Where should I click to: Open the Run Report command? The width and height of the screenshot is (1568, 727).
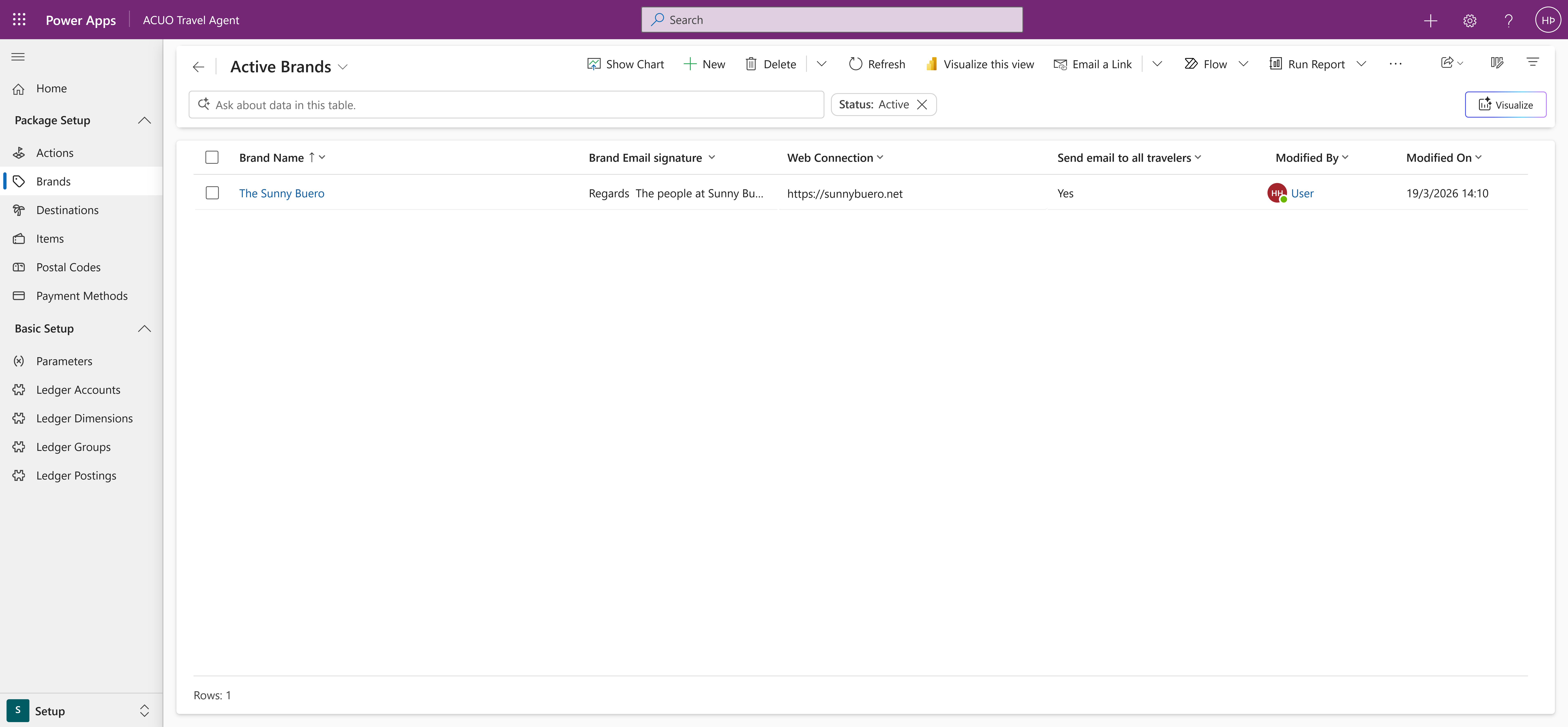(x=1307, y=64)
